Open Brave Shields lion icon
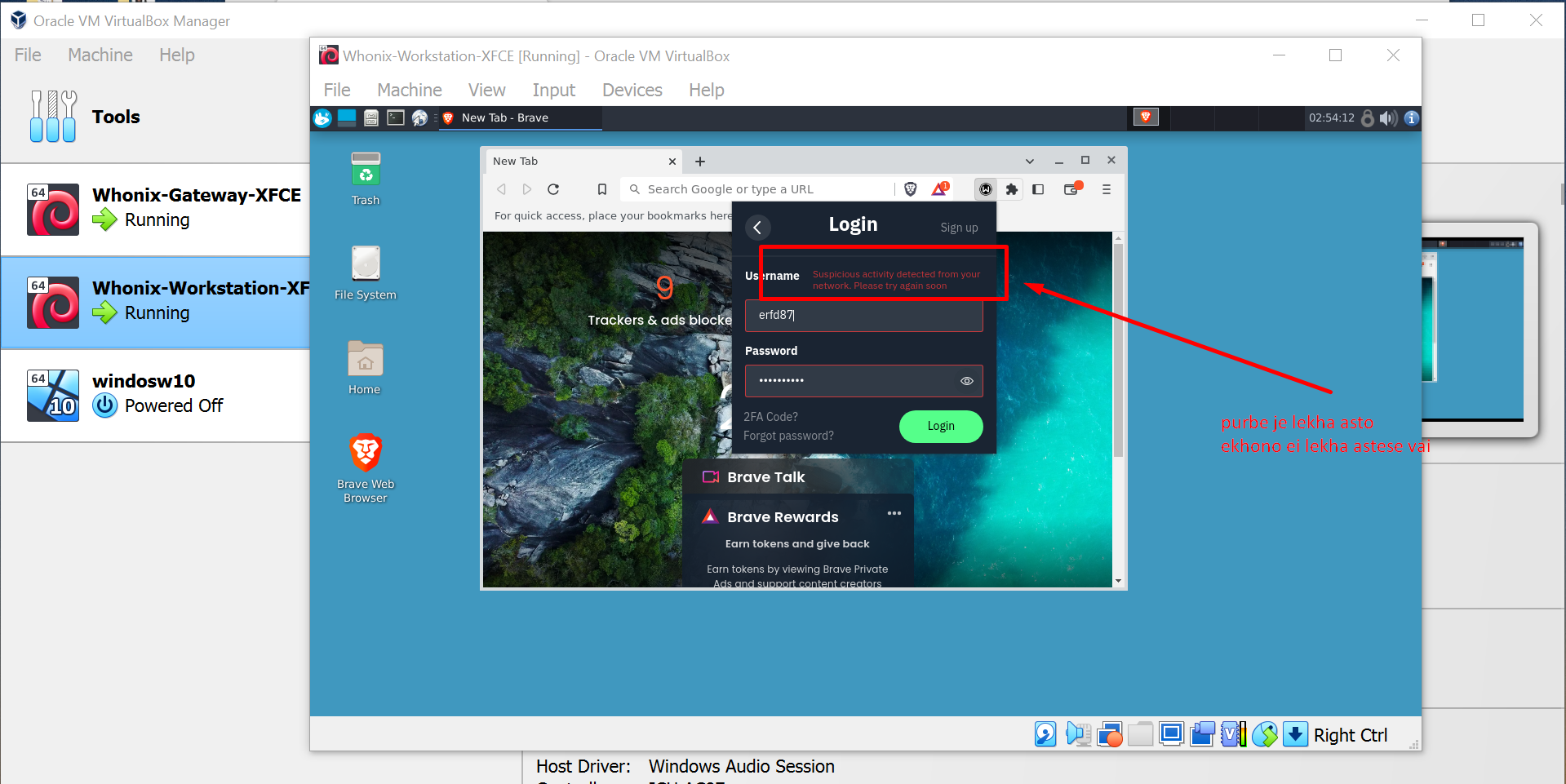Viewport: 1566px width, 784px height. (x=911, y=189)
